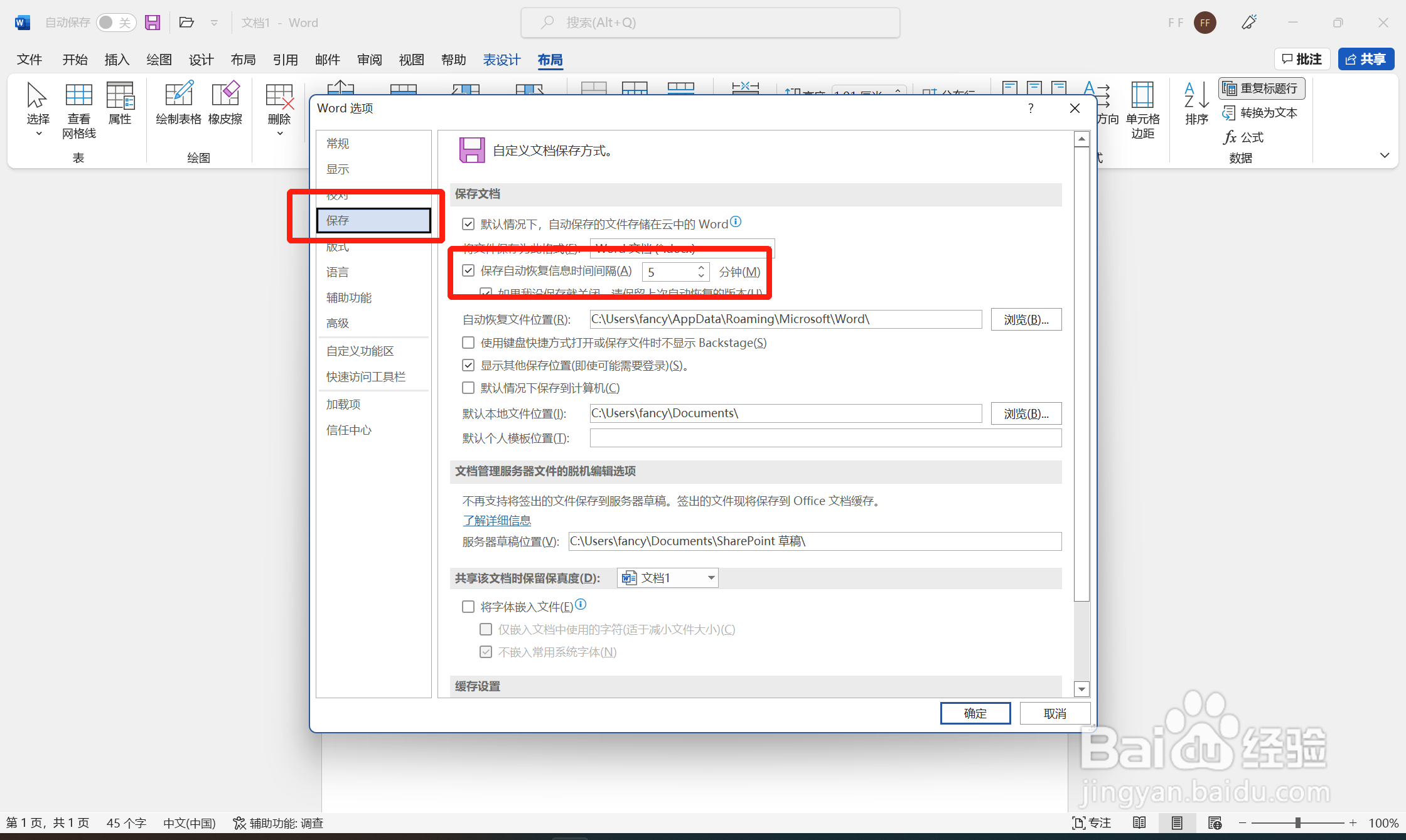The image size is (1406, 840).
Task: Open the 审阅 ribbon tab
Action: pos(370,60)
